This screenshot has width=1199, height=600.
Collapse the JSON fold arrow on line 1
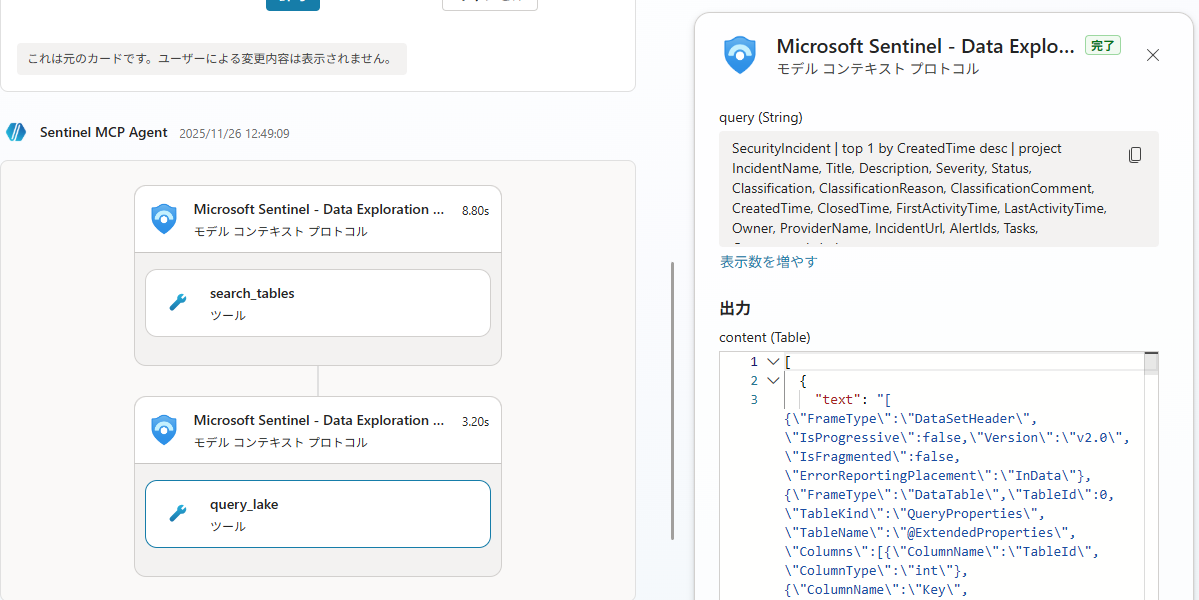(772, 362)
